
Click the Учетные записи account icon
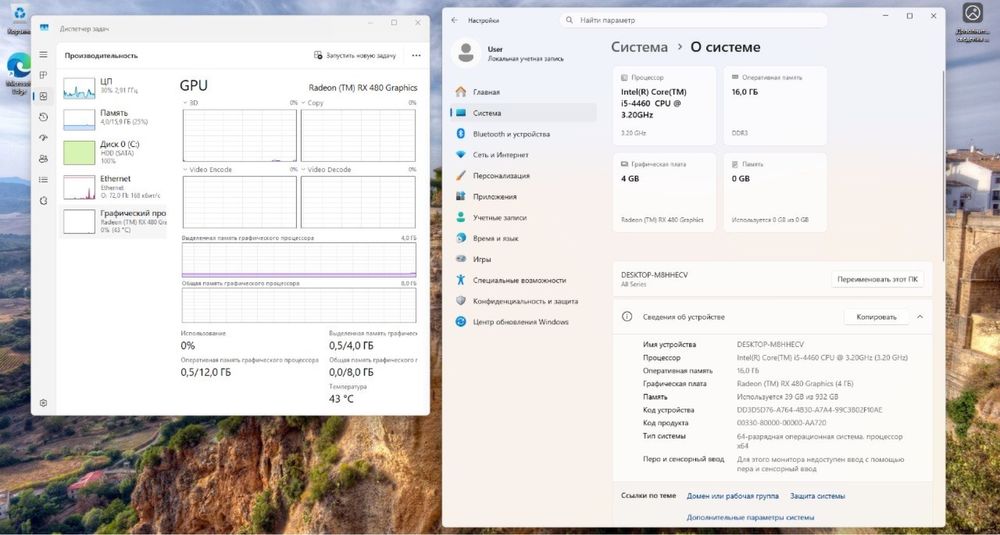pos(461,217)
